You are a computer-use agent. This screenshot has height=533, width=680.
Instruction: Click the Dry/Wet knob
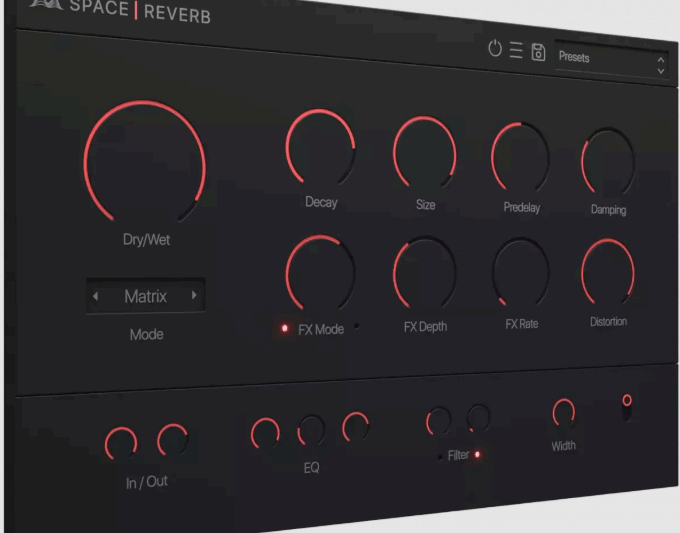144,161
